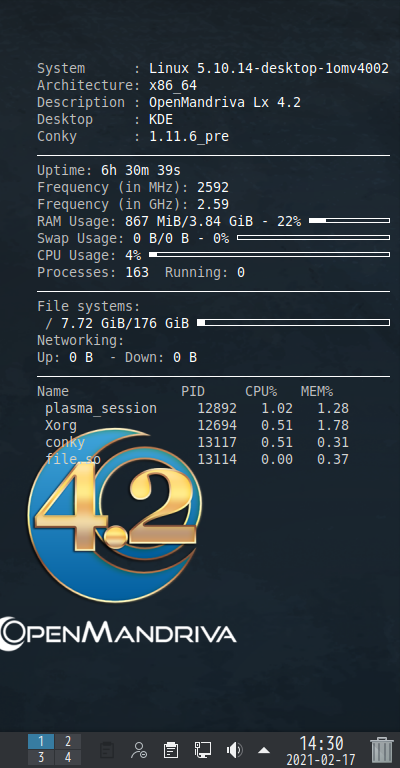Open the audio volume tray icon

coord(235,750)
